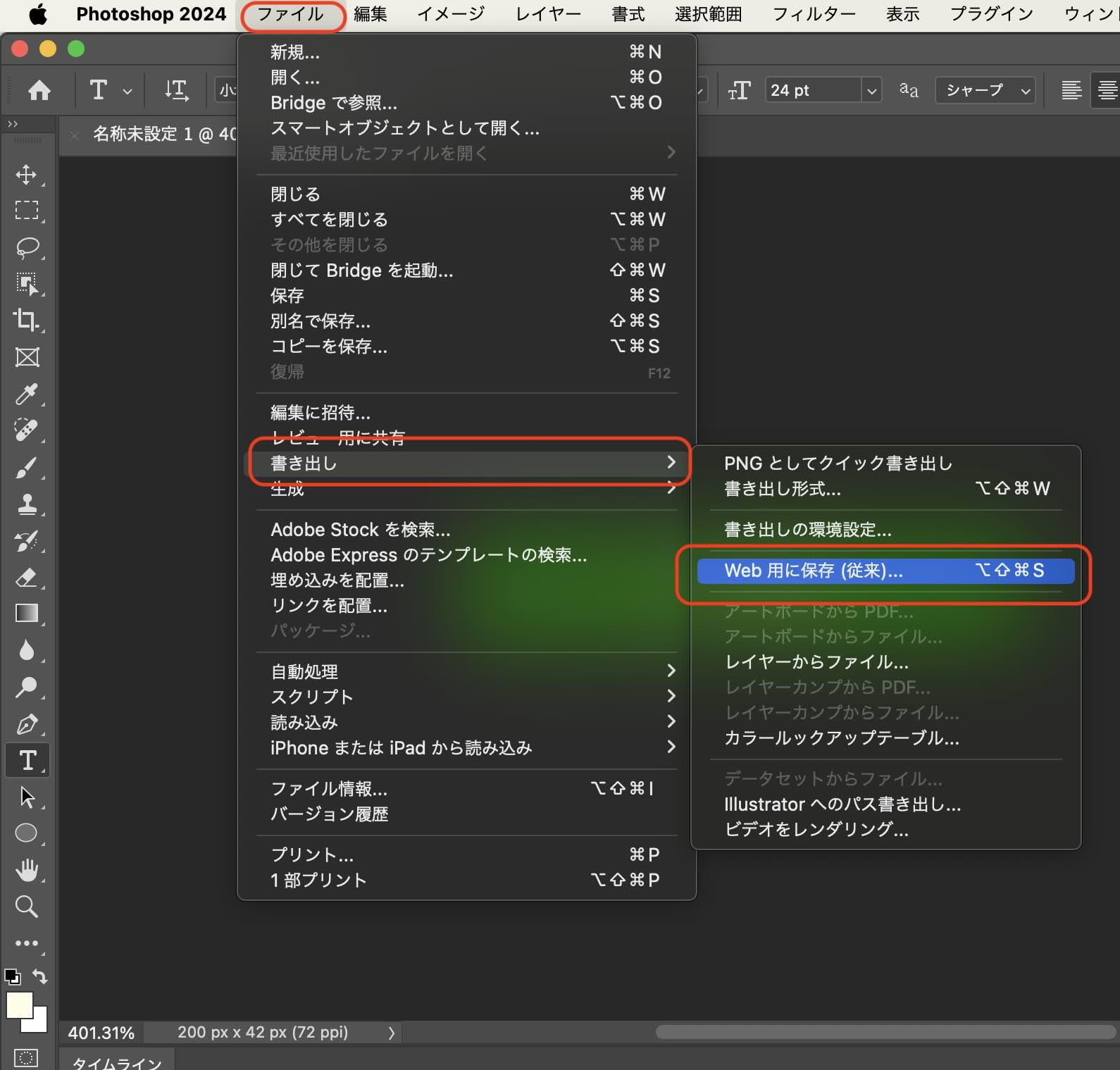Viewport: 1120px width, 1070px height.
Task: Select the Blur tool
Action: (x=27, y=650)
